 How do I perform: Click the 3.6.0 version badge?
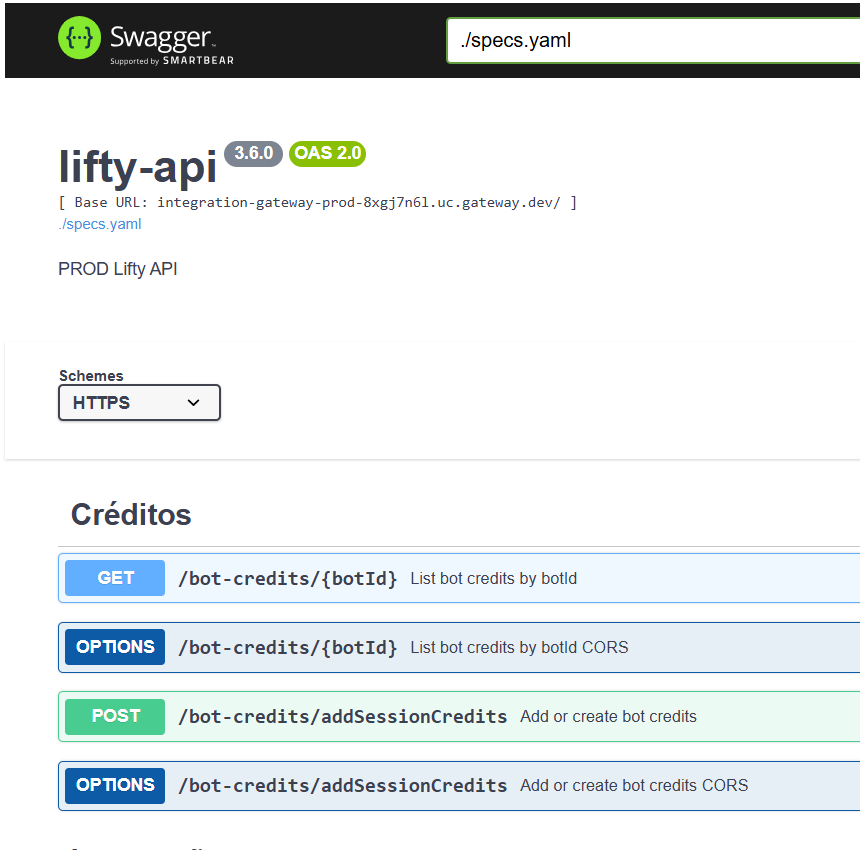(x=254, y=153)
